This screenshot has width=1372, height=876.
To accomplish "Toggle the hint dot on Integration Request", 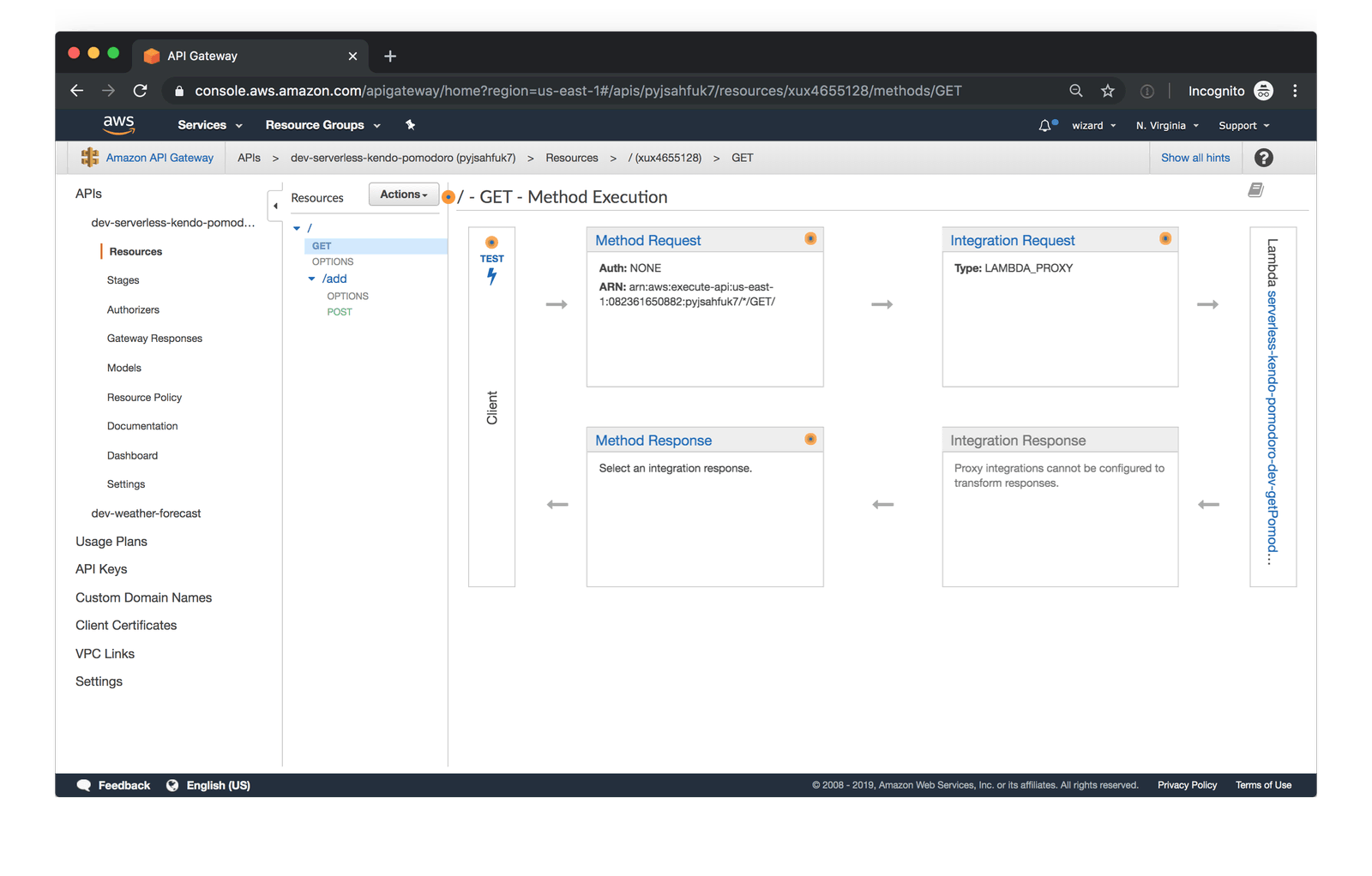I will (x=1164, y=238).
